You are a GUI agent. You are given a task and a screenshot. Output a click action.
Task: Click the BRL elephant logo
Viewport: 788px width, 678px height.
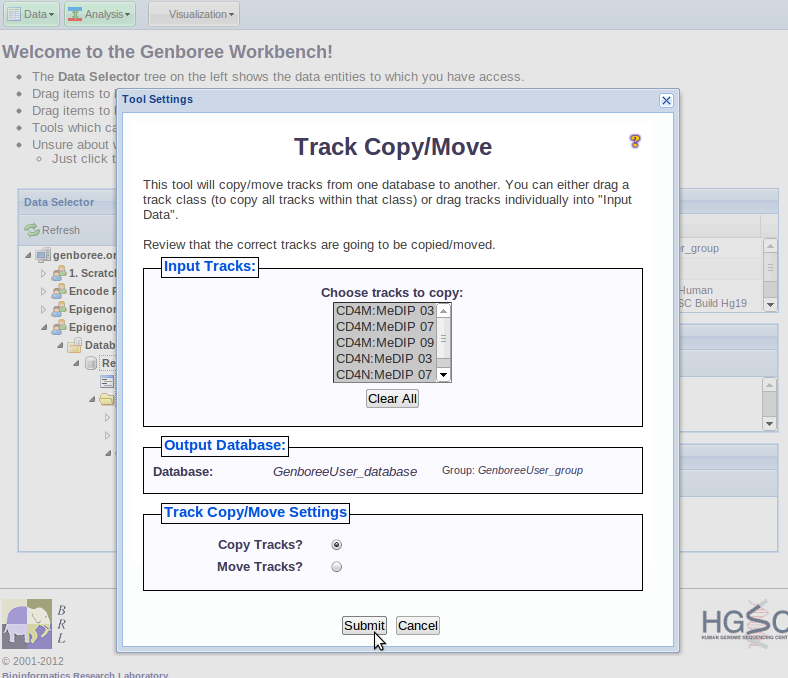27,623
